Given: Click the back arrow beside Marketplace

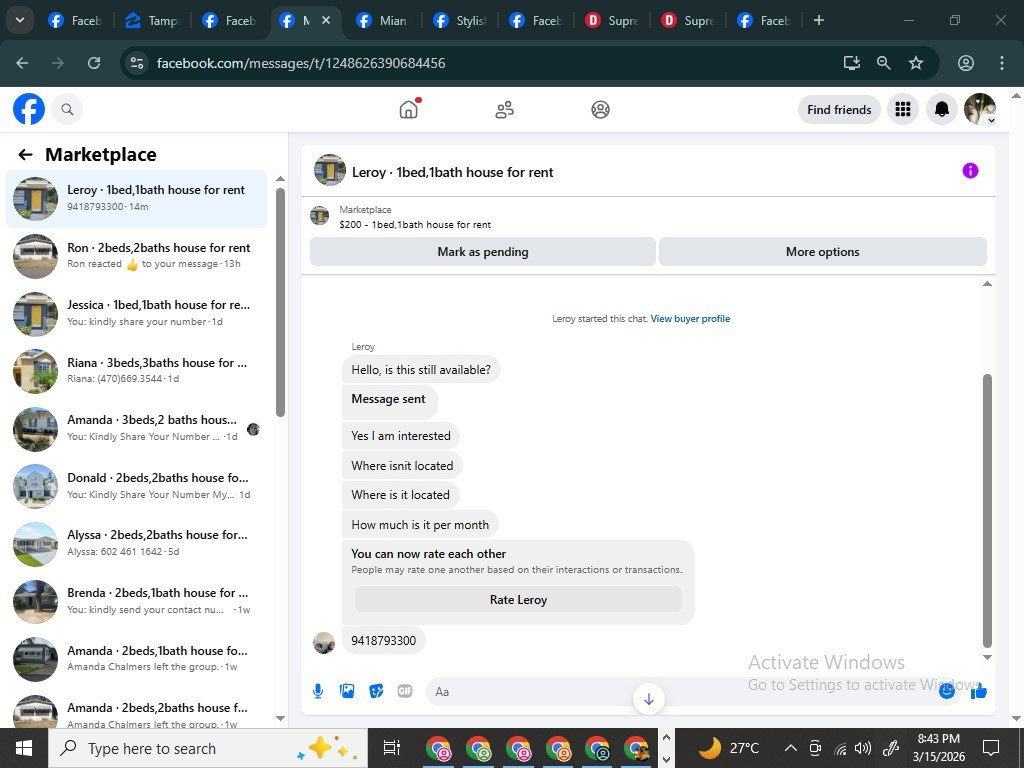Looking at the screenshot, I should [x=25, y=155].
